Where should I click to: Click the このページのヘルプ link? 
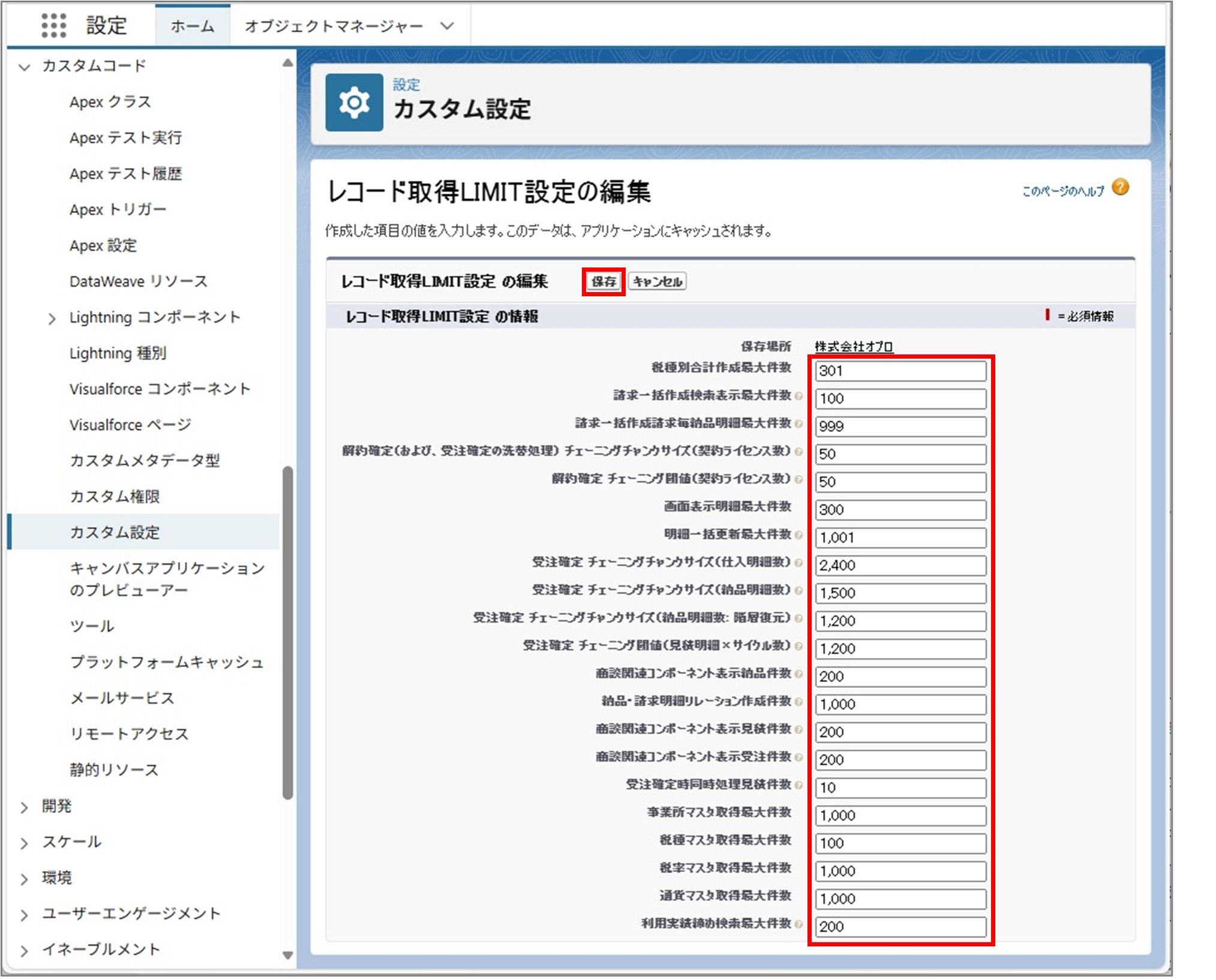(1062, 190)
